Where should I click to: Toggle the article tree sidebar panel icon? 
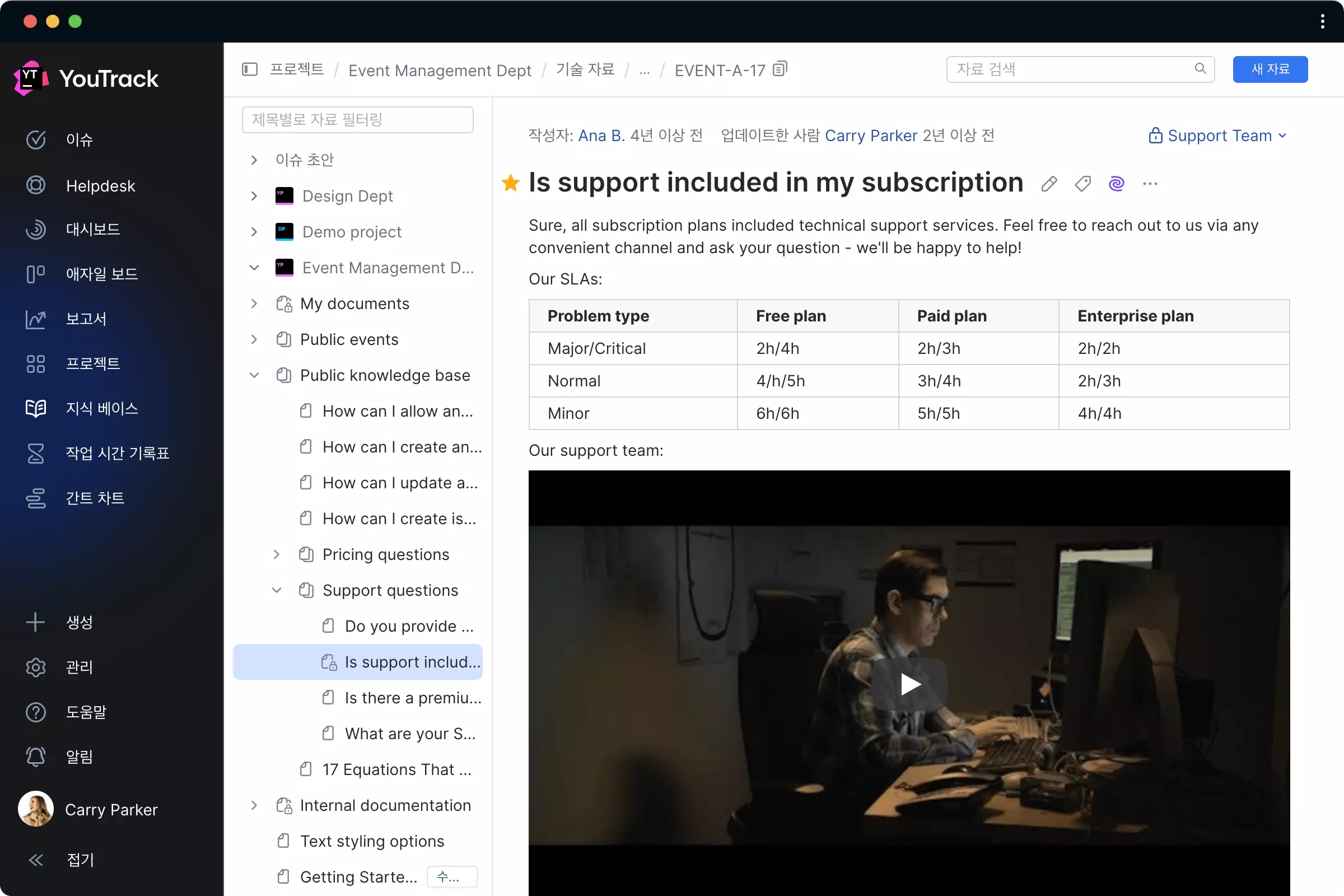pos(250,69)
